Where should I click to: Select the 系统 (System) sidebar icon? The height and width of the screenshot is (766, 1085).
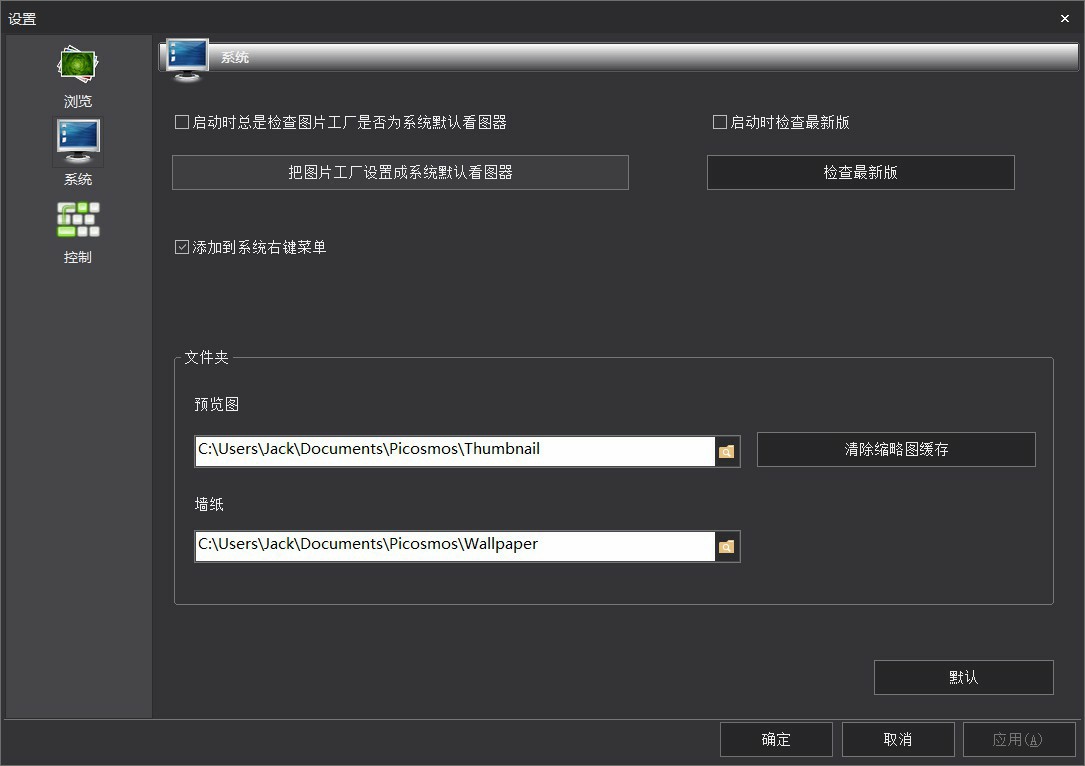point(78,143)
